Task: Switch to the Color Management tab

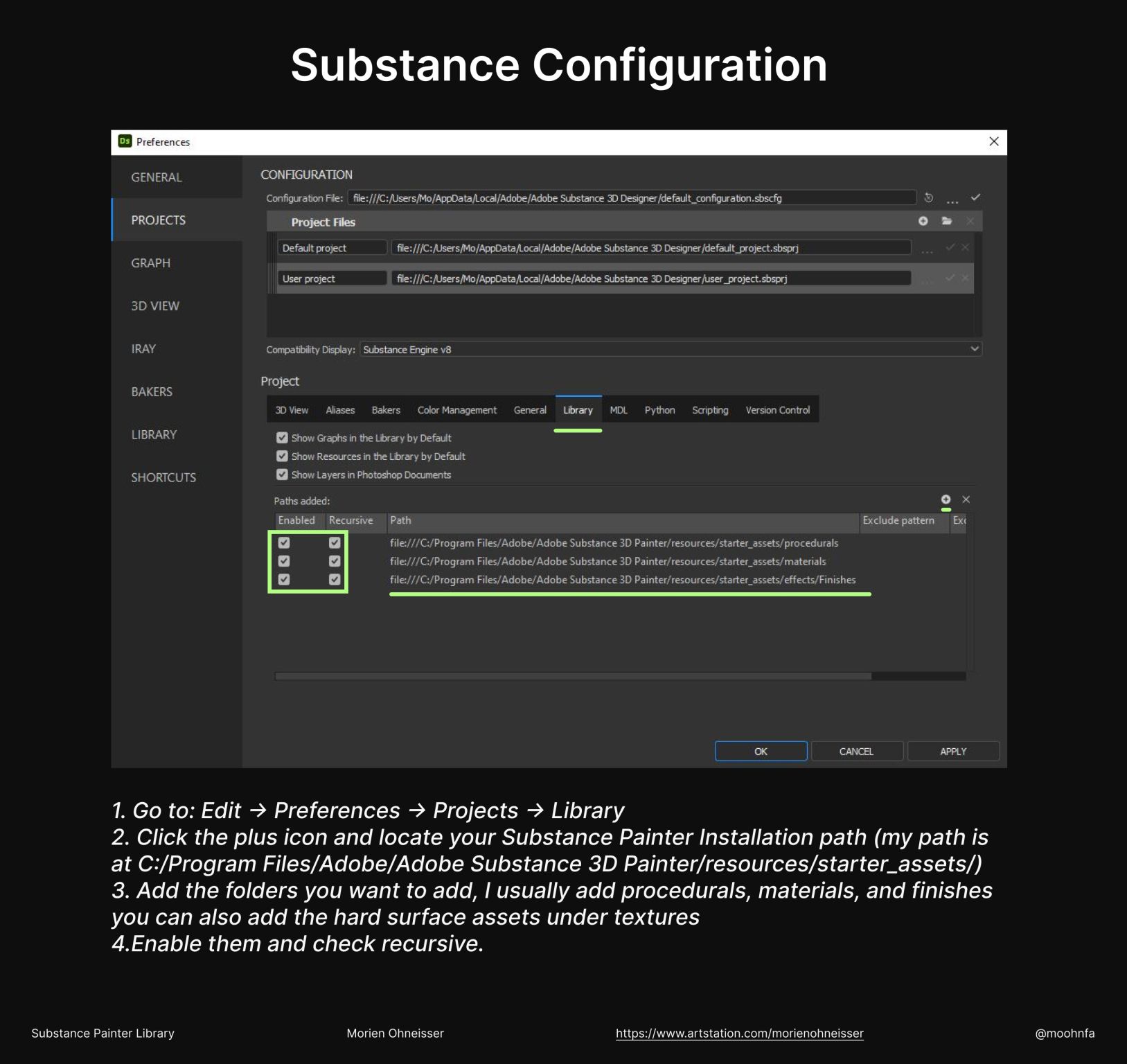Action: click(456, 410)
